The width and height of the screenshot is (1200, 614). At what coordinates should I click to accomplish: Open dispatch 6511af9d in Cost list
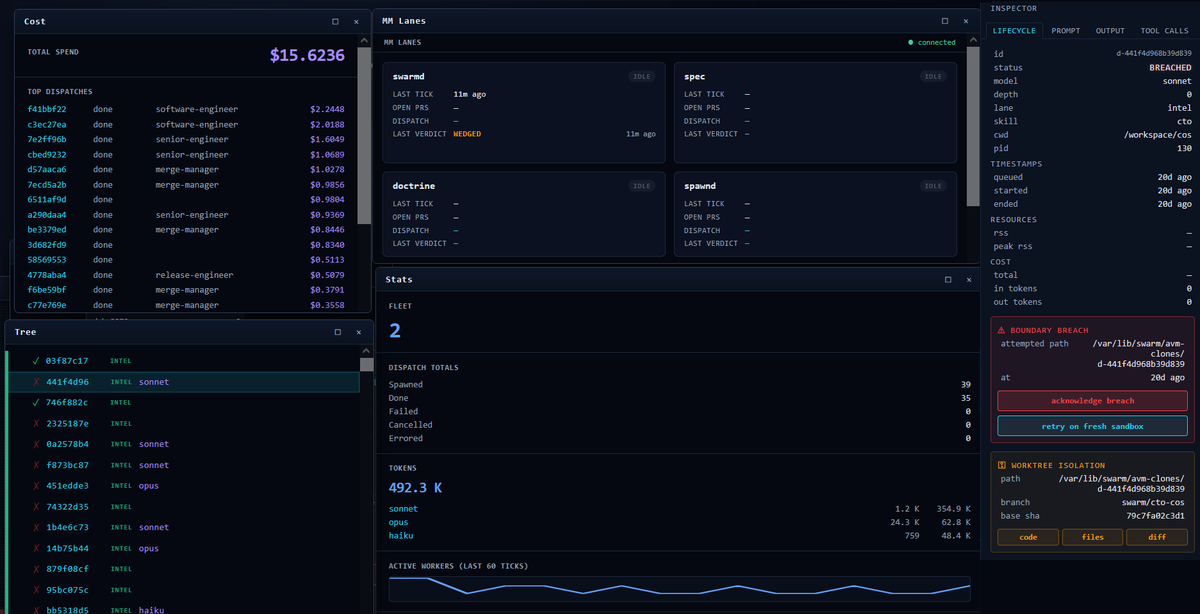coord(186,200)
